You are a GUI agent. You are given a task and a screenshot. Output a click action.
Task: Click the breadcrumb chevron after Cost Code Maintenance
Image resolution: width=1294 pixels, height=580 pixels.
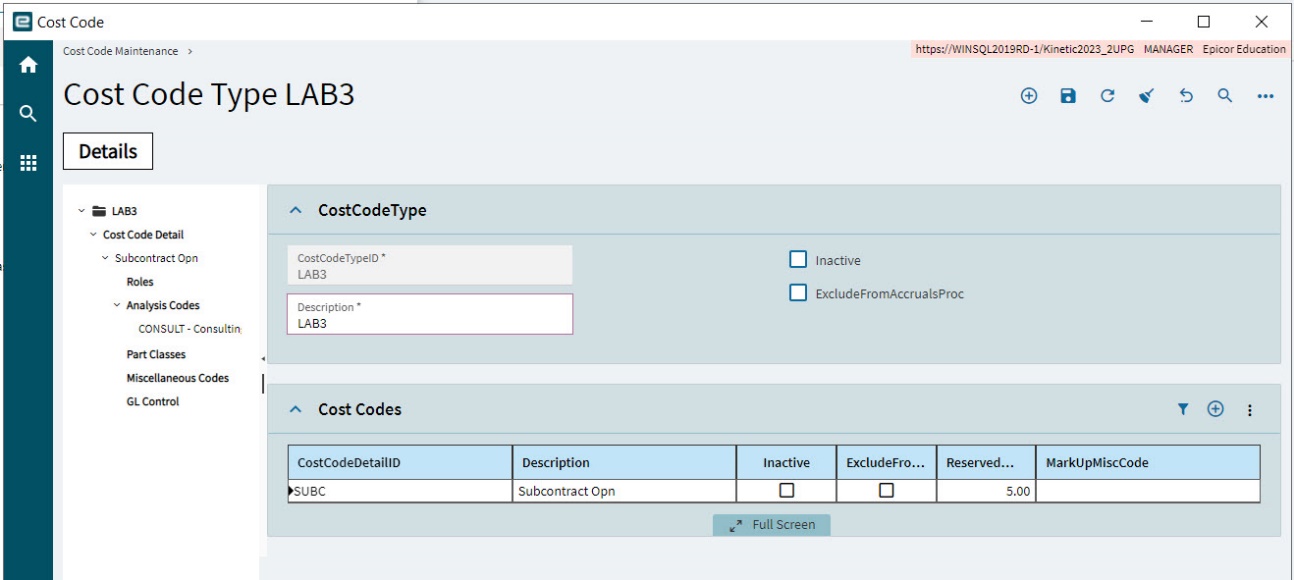(190, 51)
